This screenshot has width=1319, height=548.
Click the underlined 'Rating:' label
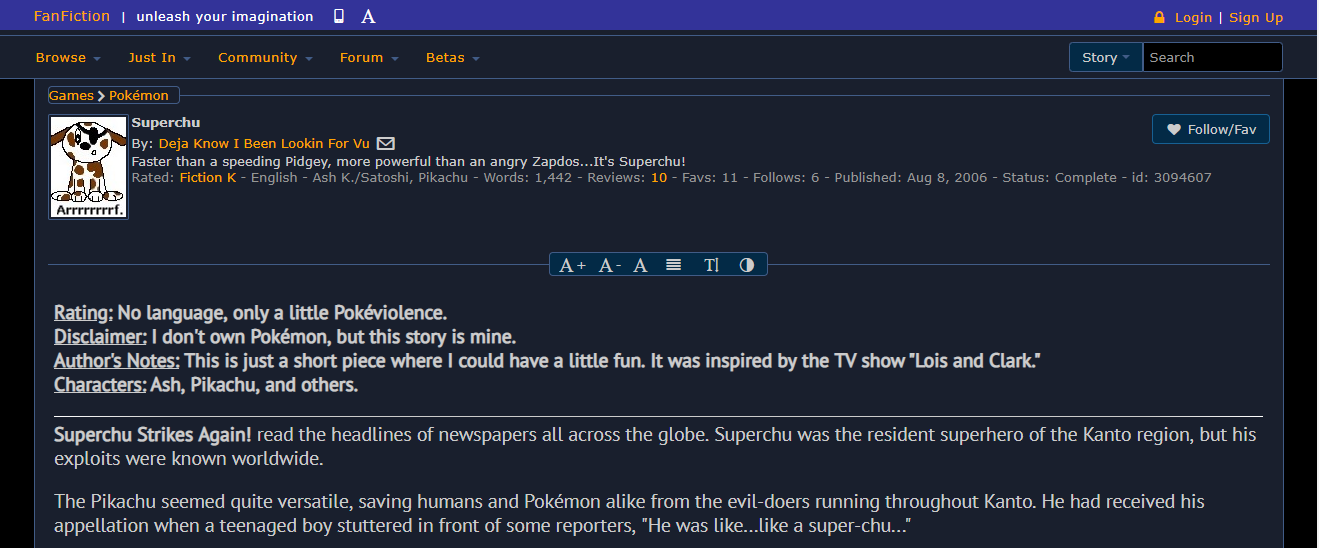(x=83, y=313)
